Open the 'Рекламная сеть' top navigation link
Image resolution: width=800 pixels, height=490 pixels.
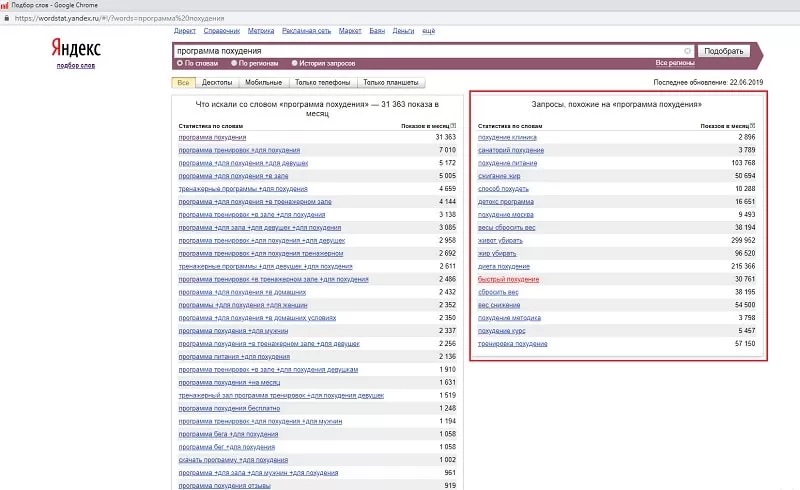(306, 31)
